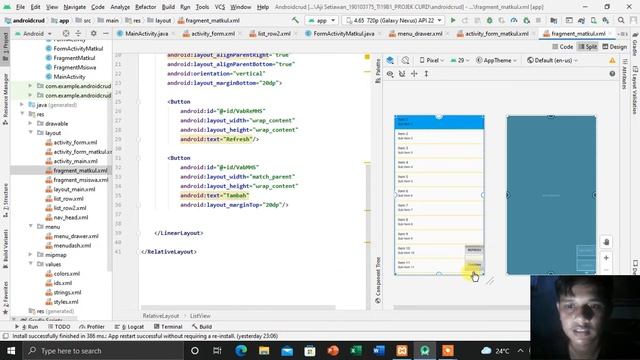This screenshot has height=360, width=640.
Task: Collapse the layout folder in project tree
Action: (31, 133)
